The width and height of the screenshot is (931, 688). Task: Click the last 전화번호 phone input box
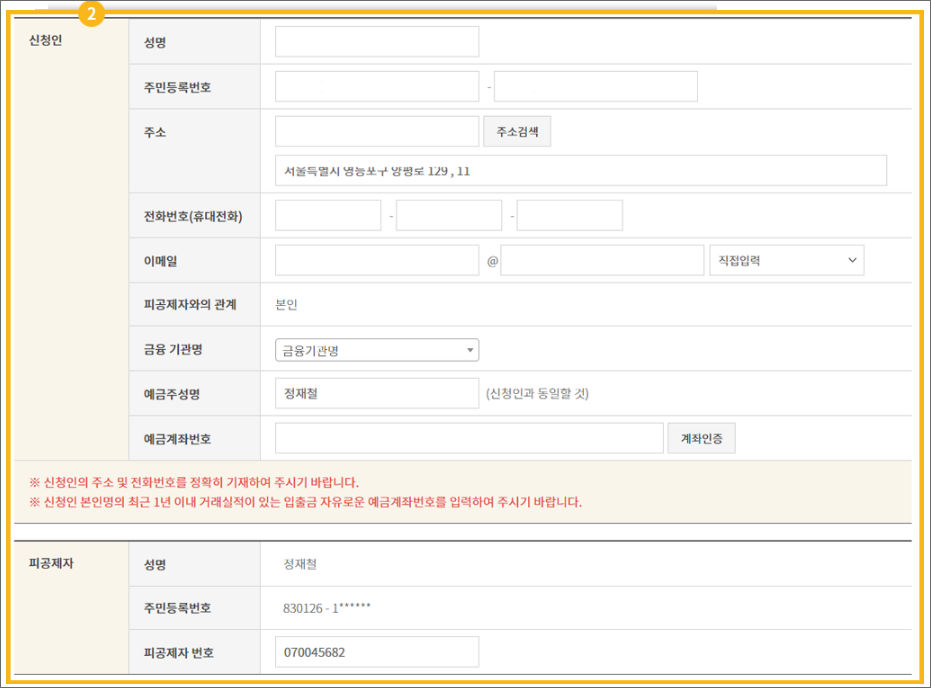[x=569, y=214]
